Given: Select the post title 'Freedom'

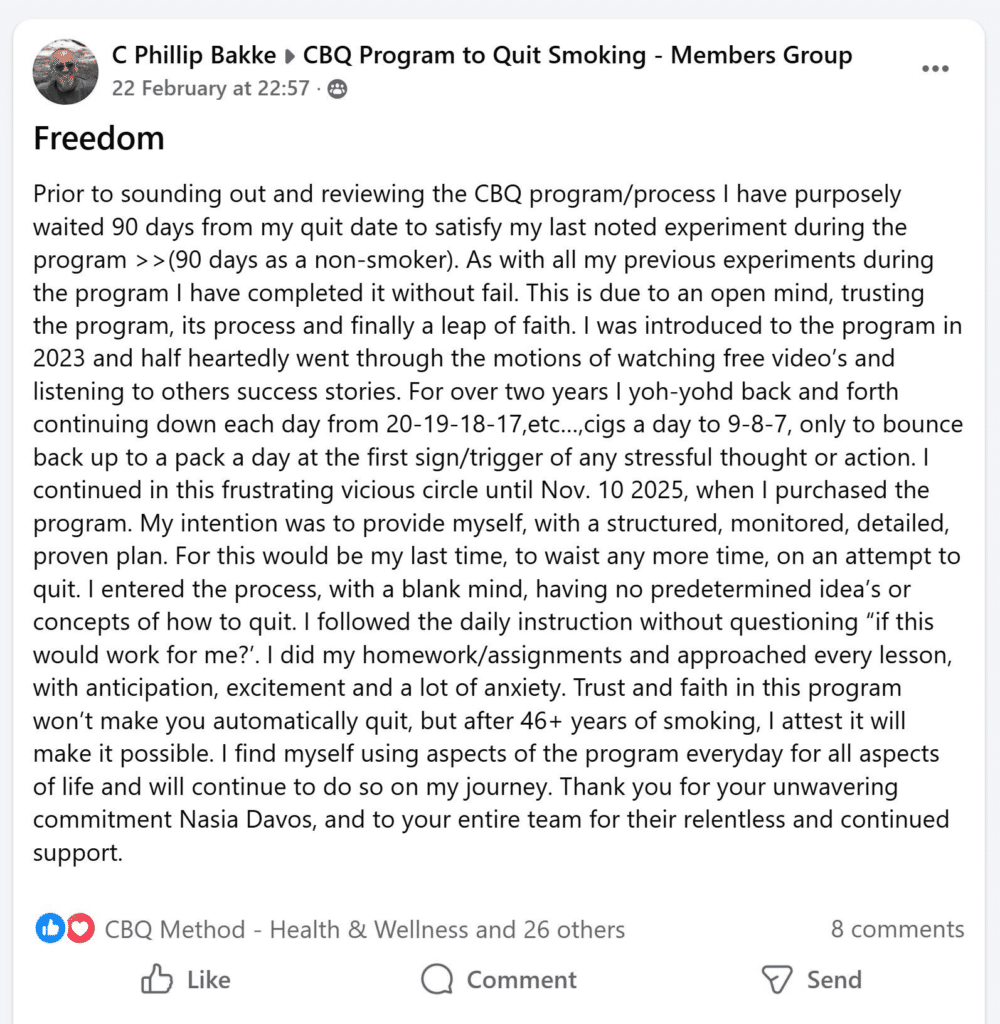Looking at the screenshot, I should [x=98, y=138].
